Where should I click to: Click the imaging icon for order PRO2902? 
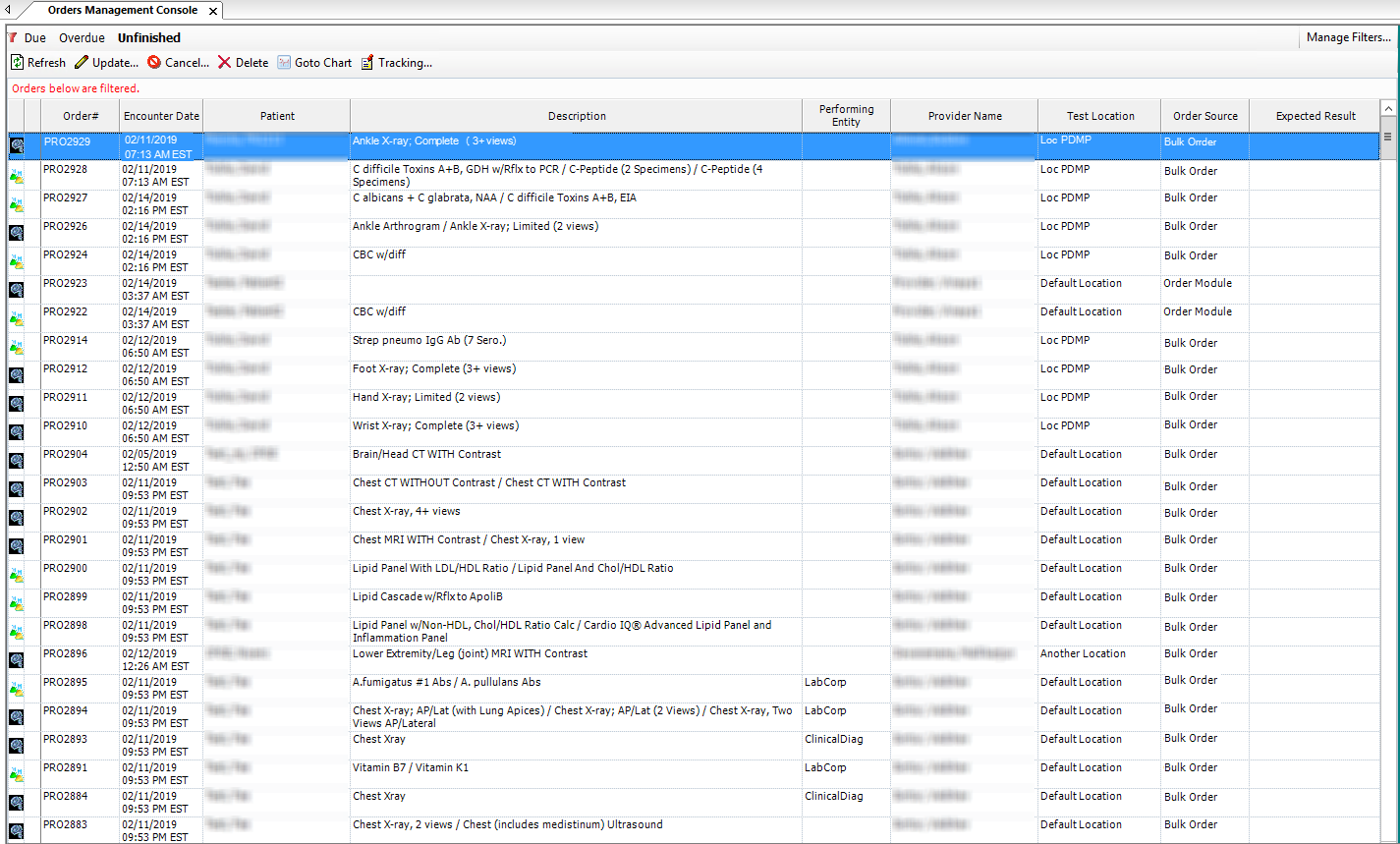point(17,518)
